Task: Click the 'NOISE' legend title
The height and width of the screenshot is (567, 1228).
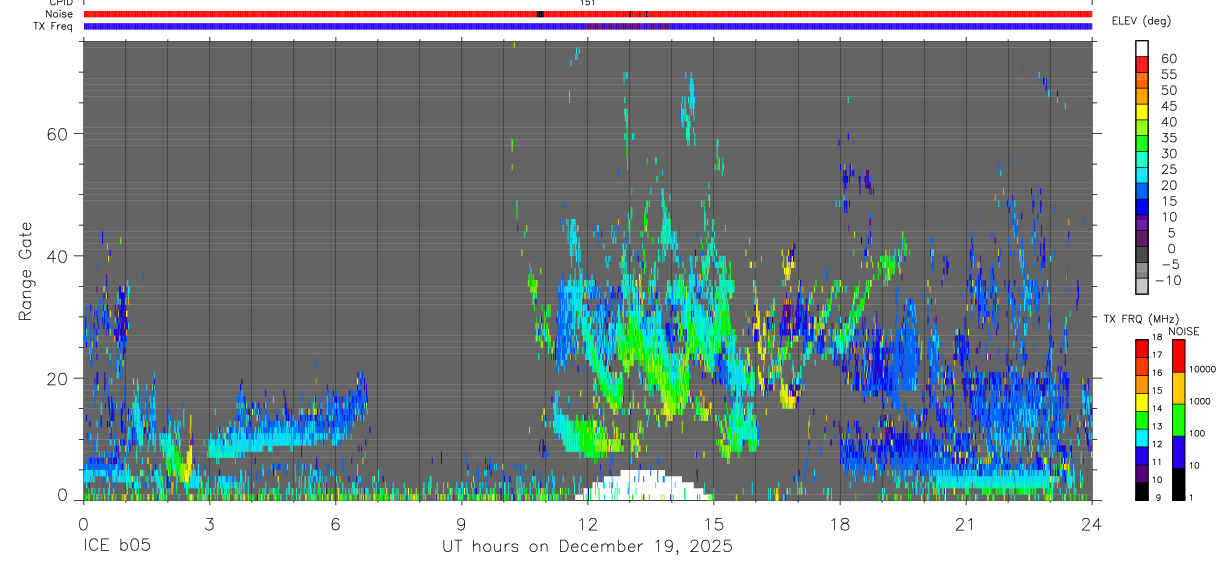Action: (1182, 331)
